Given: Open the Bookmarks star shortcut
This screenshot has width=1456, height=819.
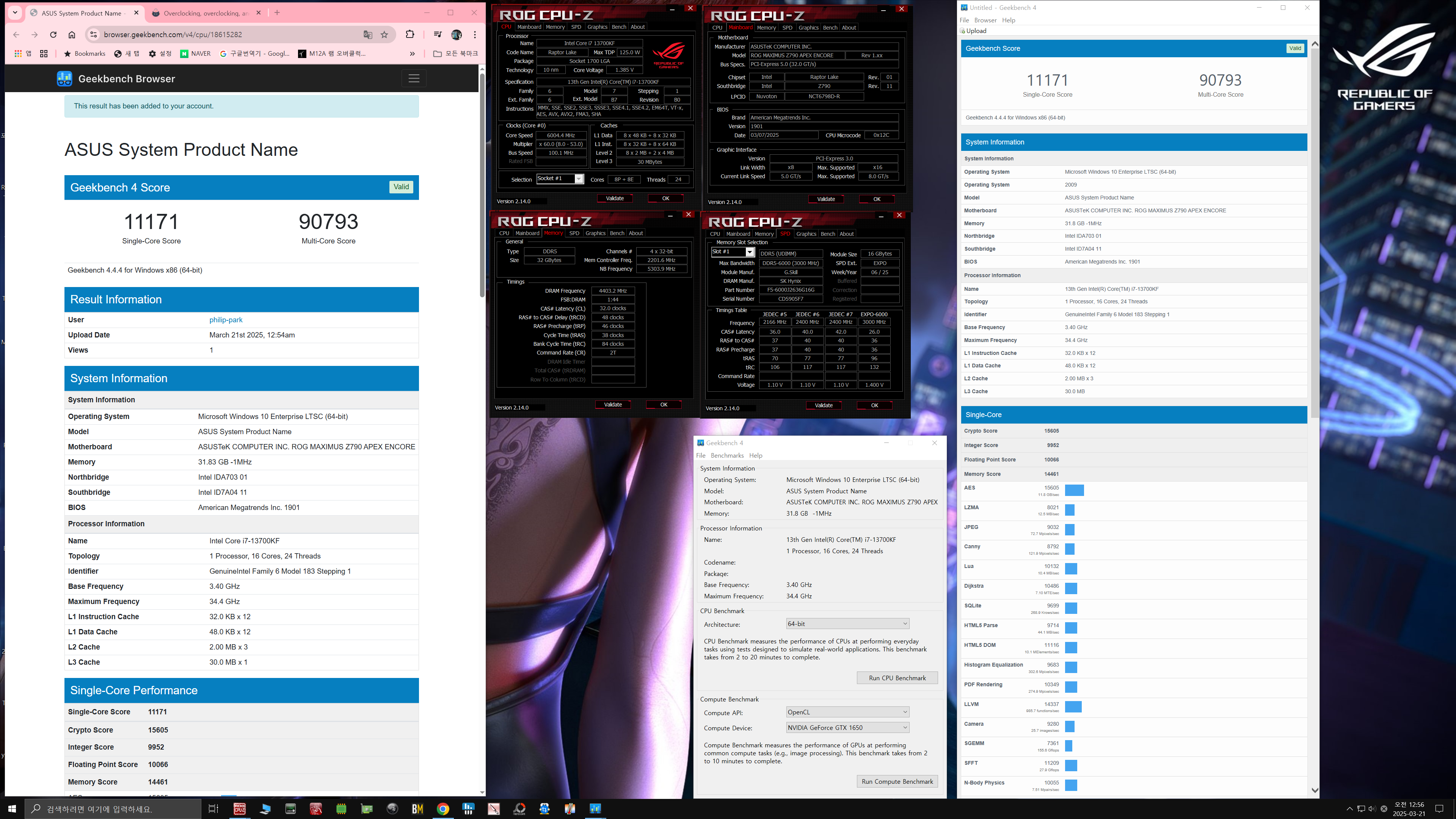Looking at the screenshot, I should [x=85, y=54].
